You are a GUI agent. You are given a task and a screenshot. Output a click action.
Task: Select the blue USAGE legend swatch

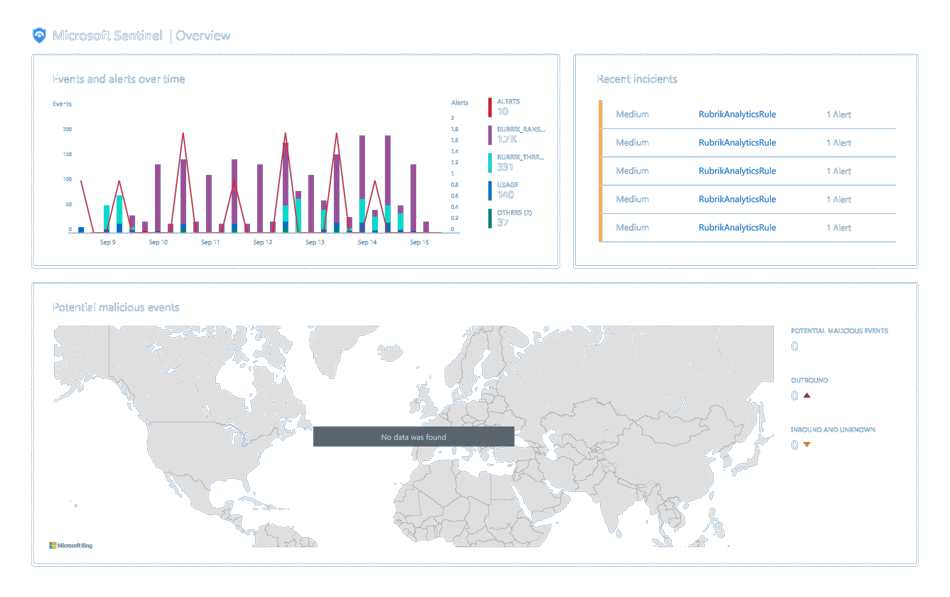click(490, 191)
